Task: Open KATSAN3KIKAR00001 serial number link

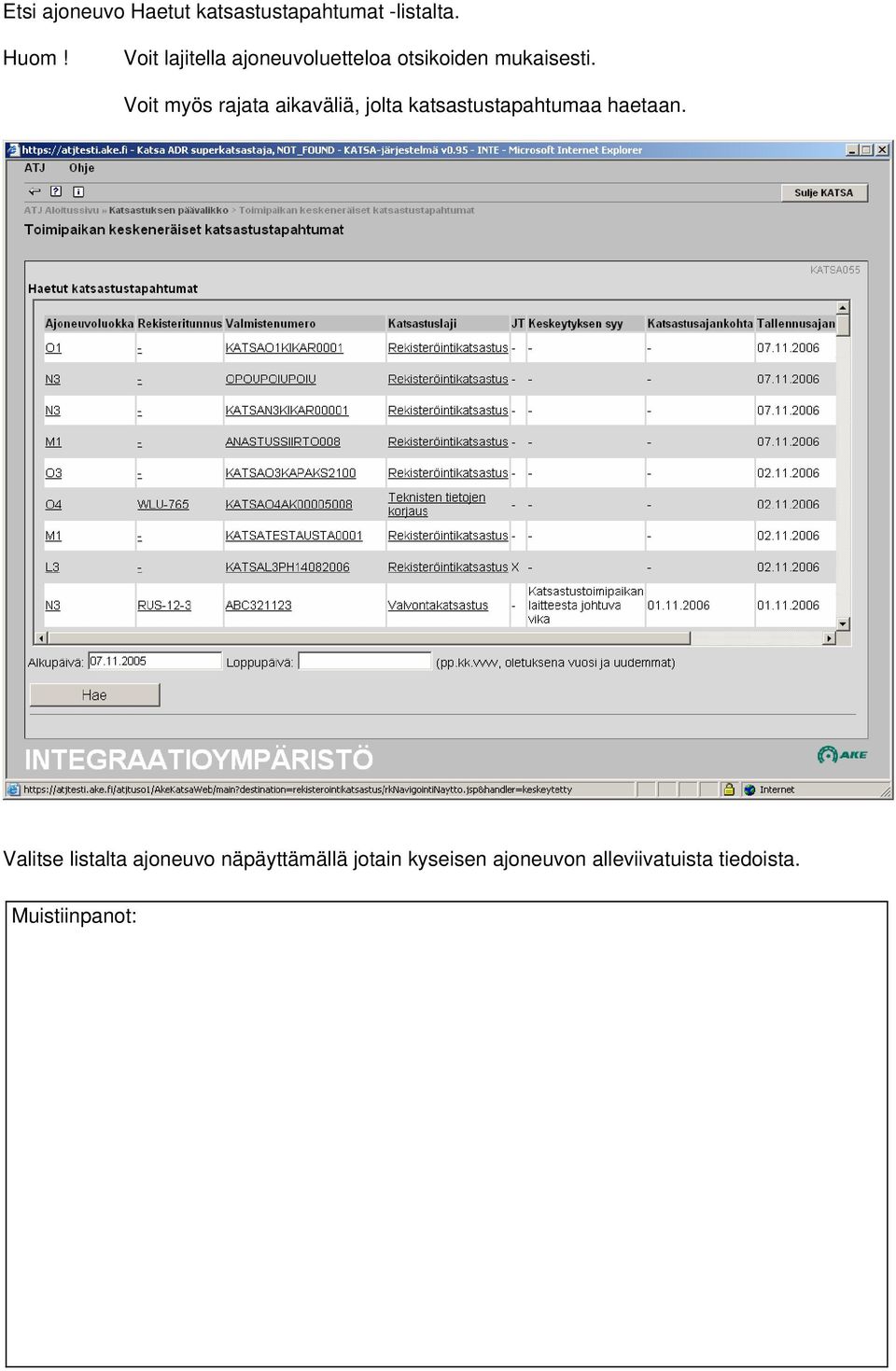Action: point(287,411)
